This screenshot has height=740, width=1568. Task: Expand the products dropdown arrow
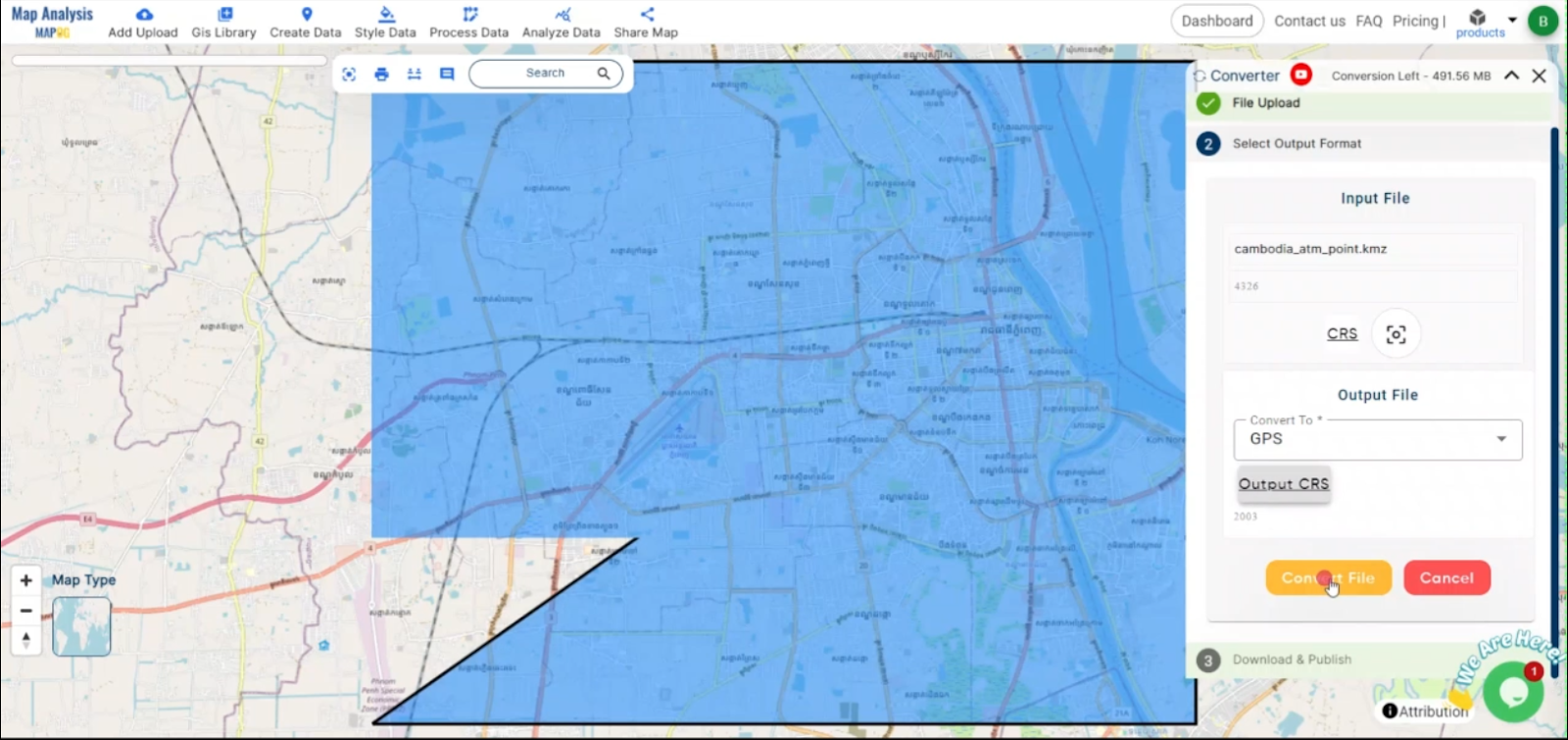(x=1512, y=20)
